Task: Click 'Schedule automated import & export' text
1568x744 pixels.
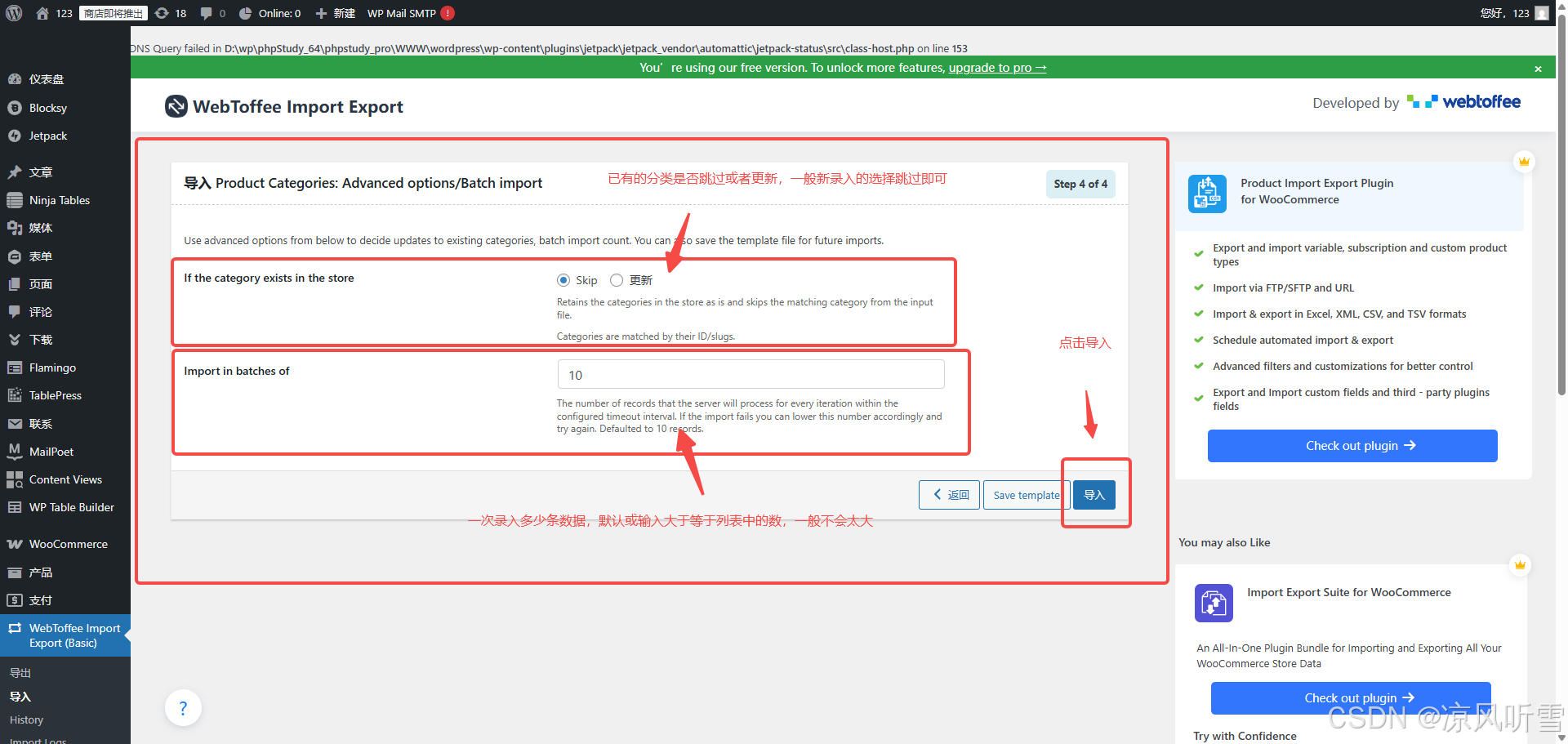Action: [1303, 340]
